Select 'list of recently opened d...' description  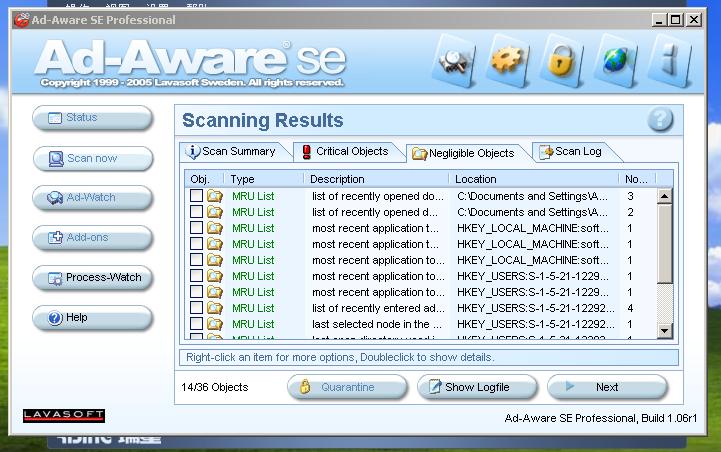[375, 212]
